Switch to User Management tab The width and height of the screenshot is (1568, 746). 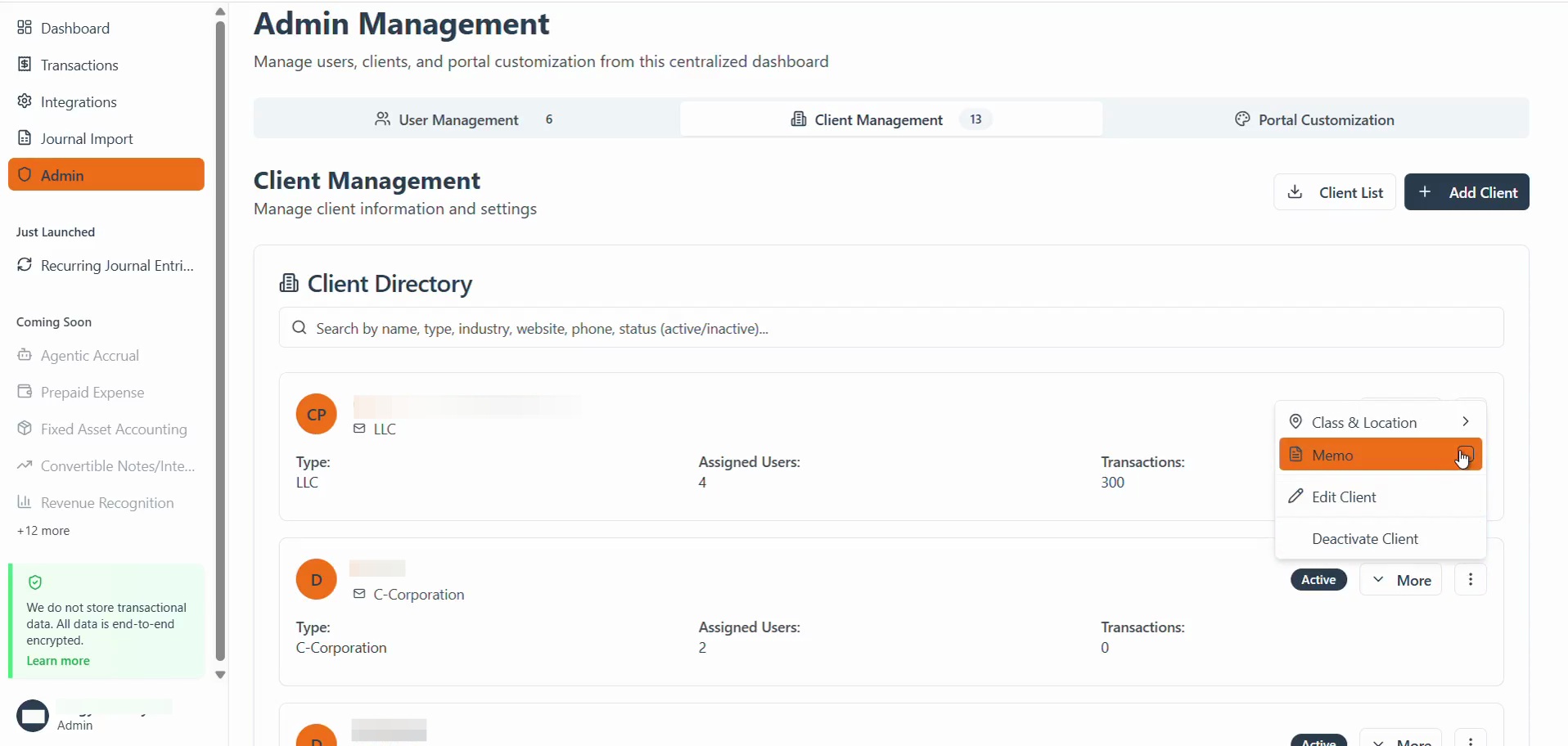(x=467, y=119)
